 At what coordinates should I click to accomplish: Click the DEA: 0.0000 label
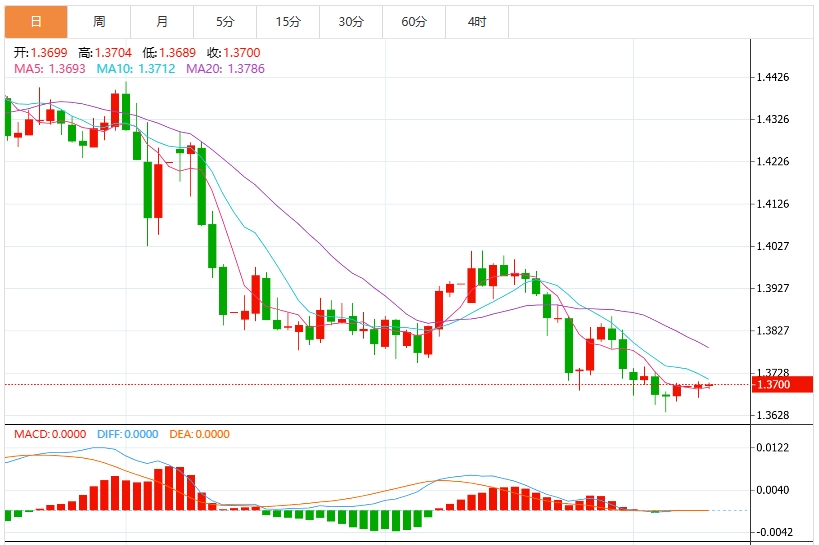200,434
